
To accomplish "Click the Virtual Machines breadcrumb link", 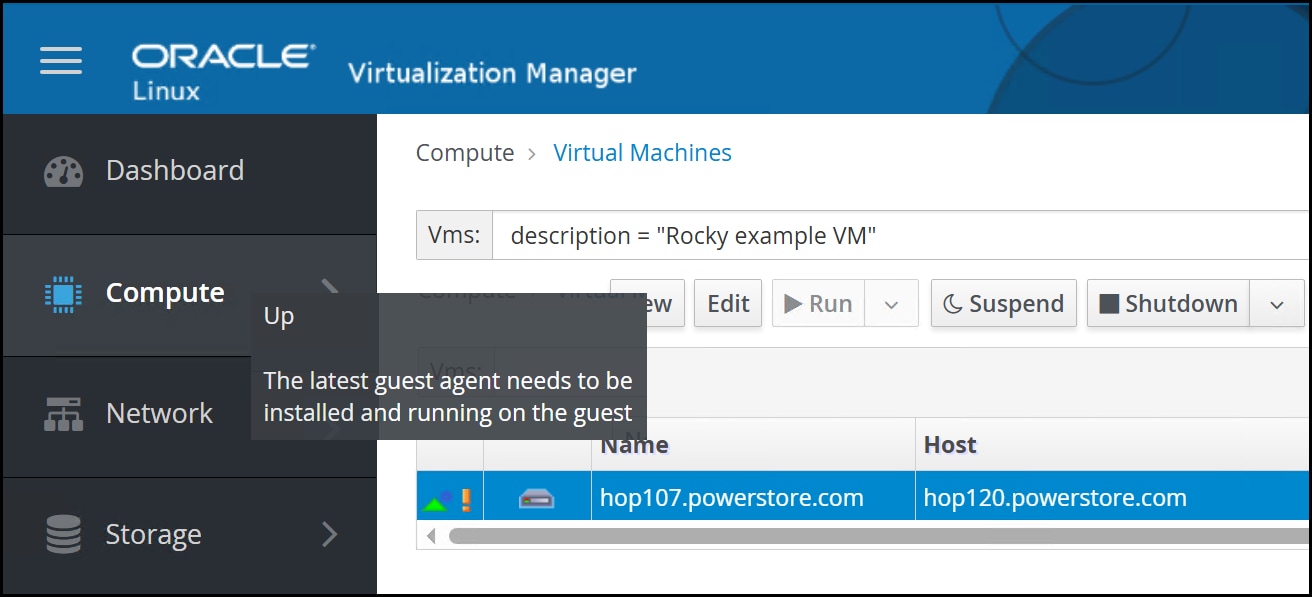I will tap(643, 153).
